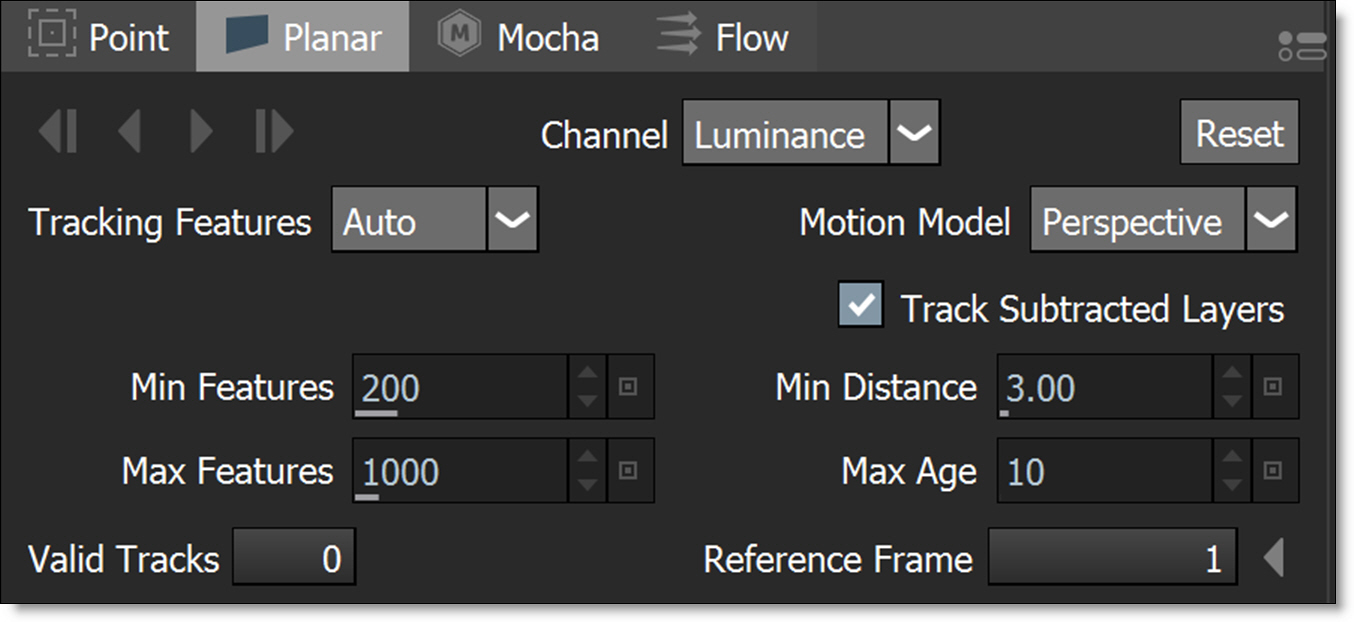Open the Motion Model Perspective dropdown
Viewport: 1354px width, 622px height.
(1271, 220)
